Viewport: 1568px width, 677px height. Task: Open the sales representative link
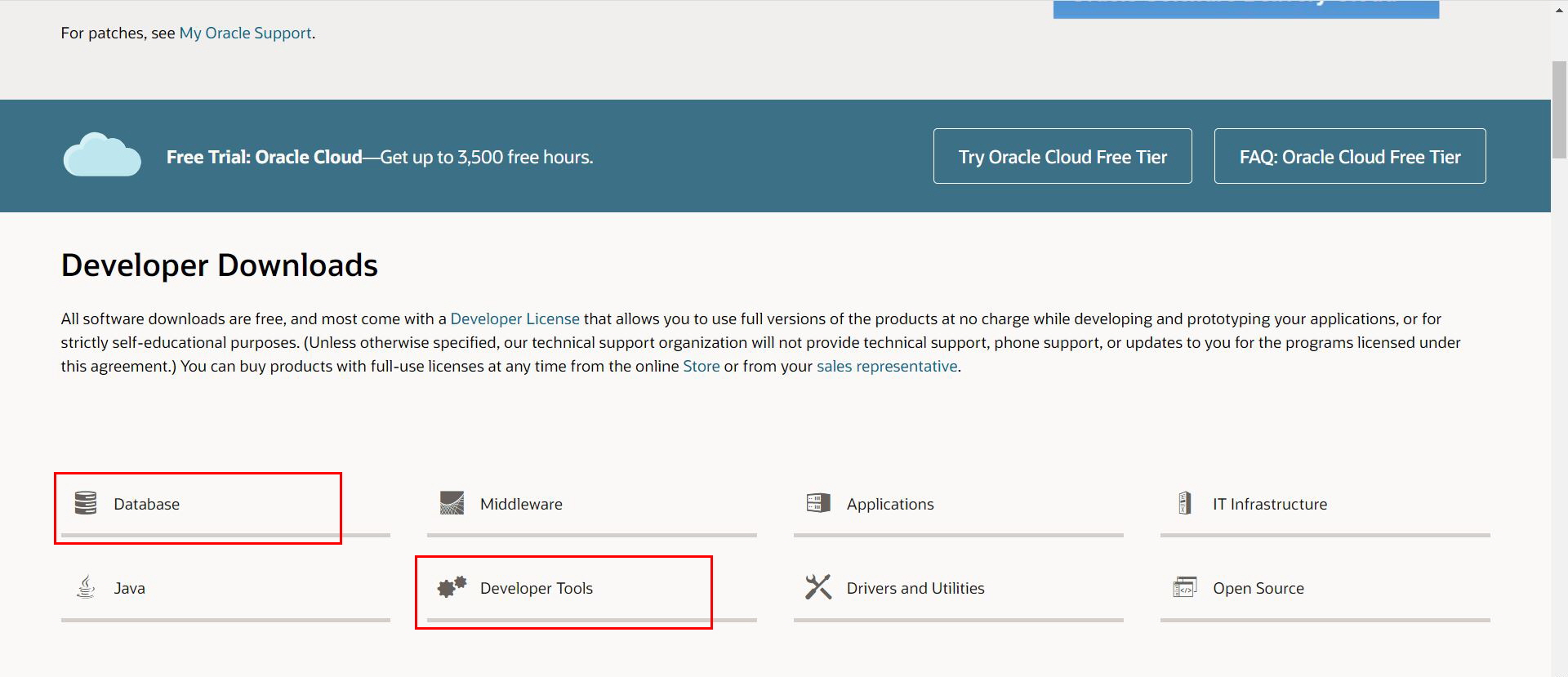pyautogui.click(x=887, y=367)
